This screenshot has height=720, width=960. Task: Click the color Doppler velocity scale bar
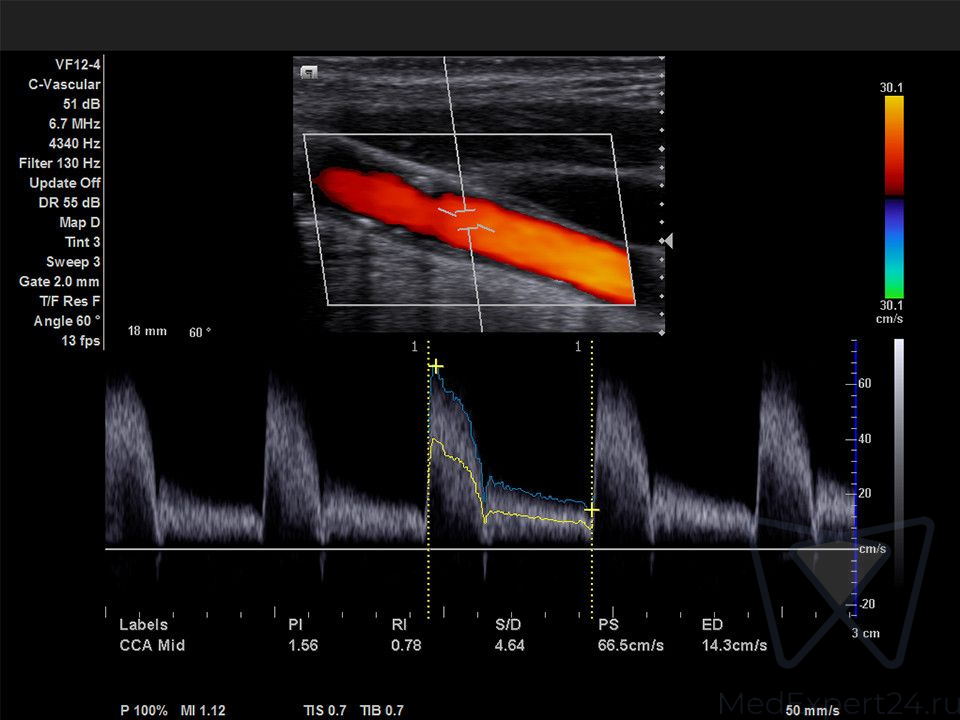point(892,195)
